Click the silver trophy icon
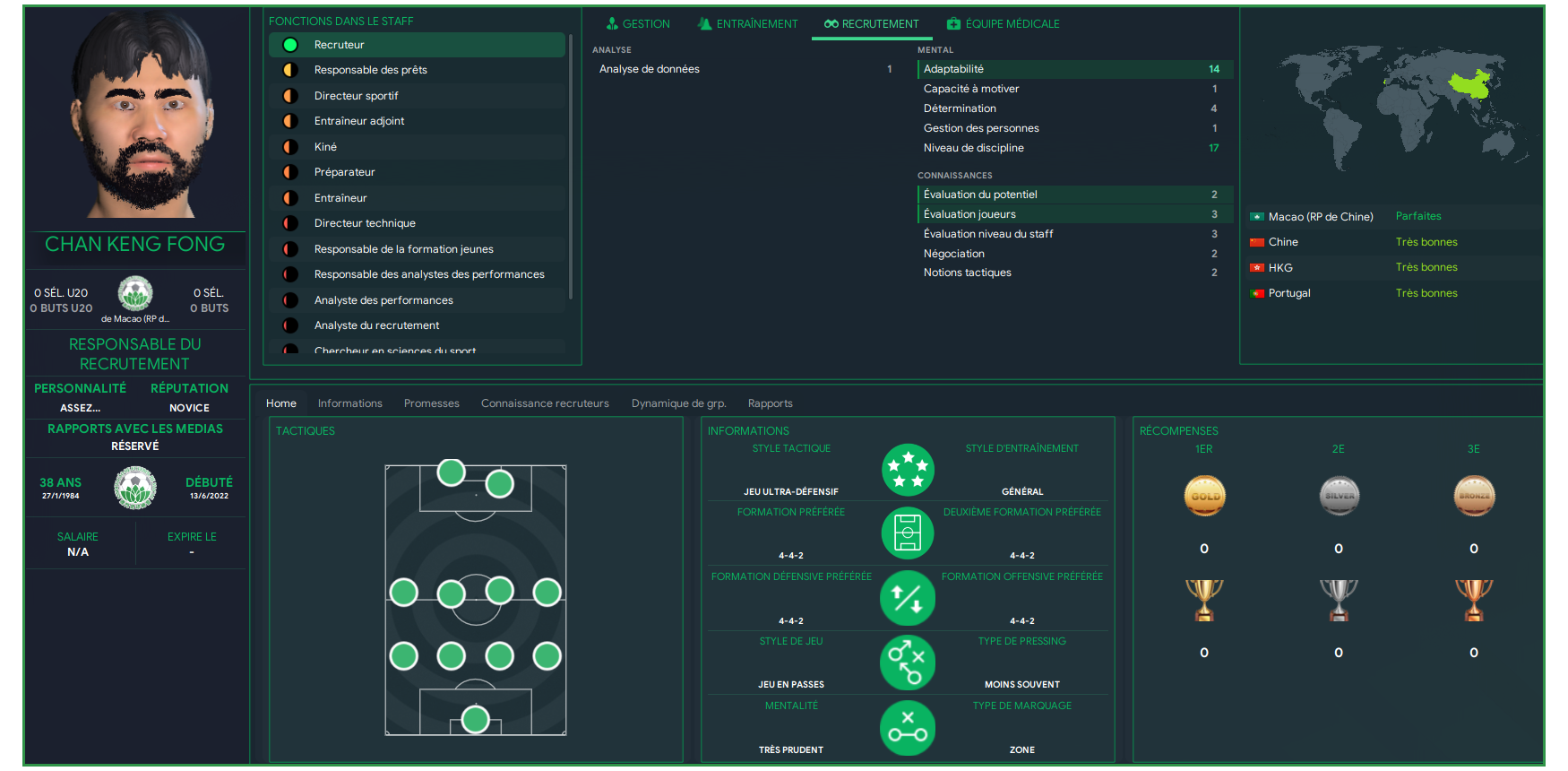The image size is (1568, 771). click(x=1339, y=600)
